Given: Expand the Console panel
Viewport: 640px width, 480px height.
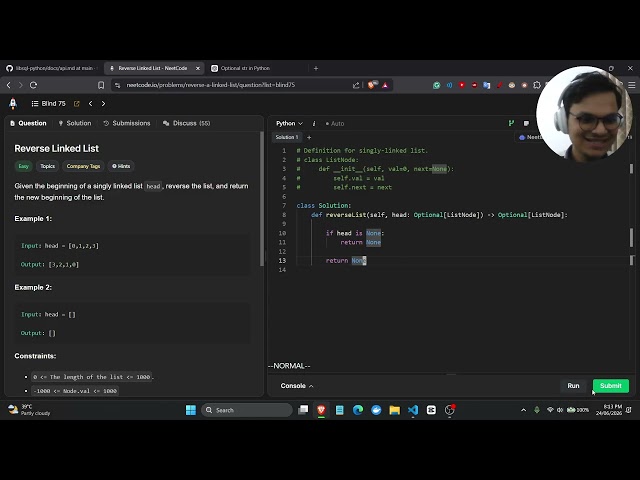Looking at the screenshot, I should [x=297, y=386].
